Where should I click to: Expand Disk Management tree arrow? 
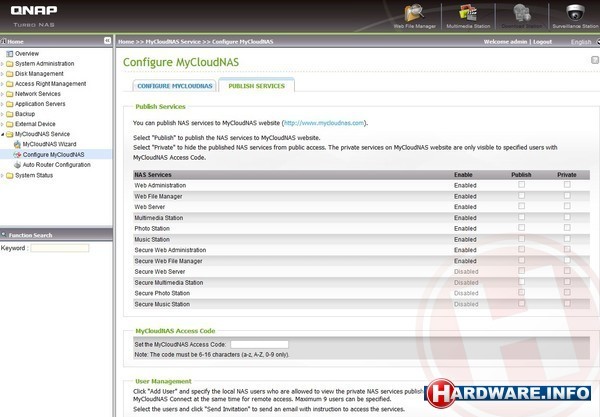coord(2,74)
